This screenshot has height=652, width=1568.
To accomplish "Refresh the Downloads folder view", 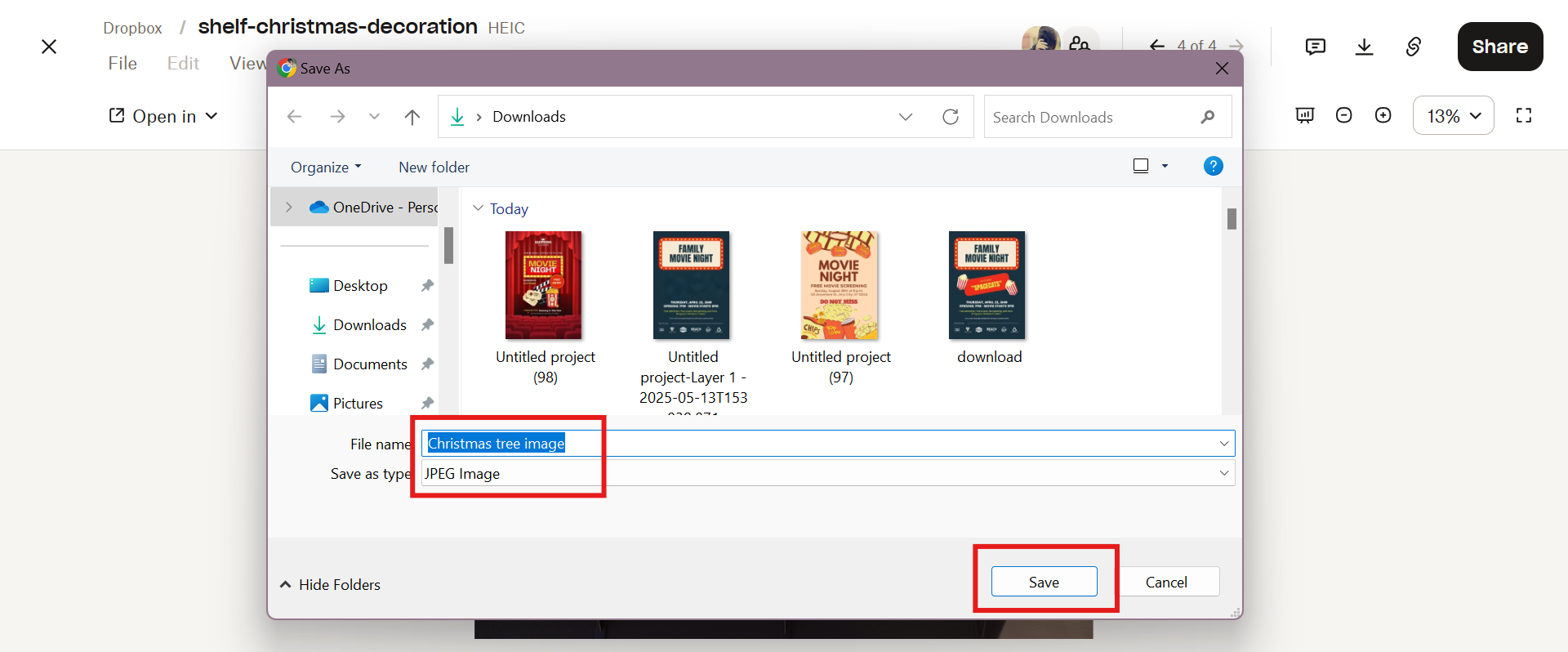I will [x=951, y=117].
